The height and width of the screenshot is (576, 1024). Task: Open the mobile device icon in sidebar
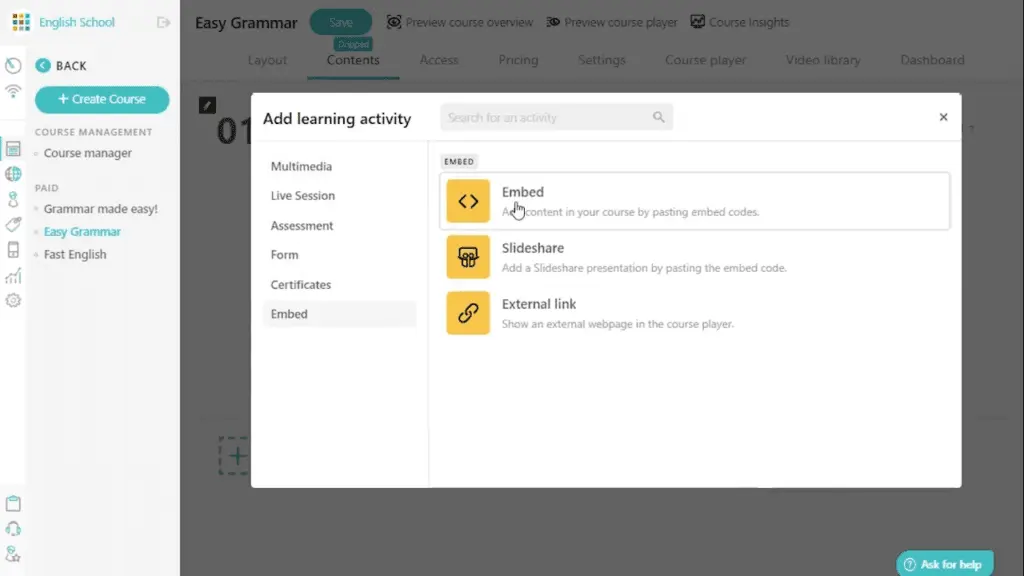pos(13,250)
